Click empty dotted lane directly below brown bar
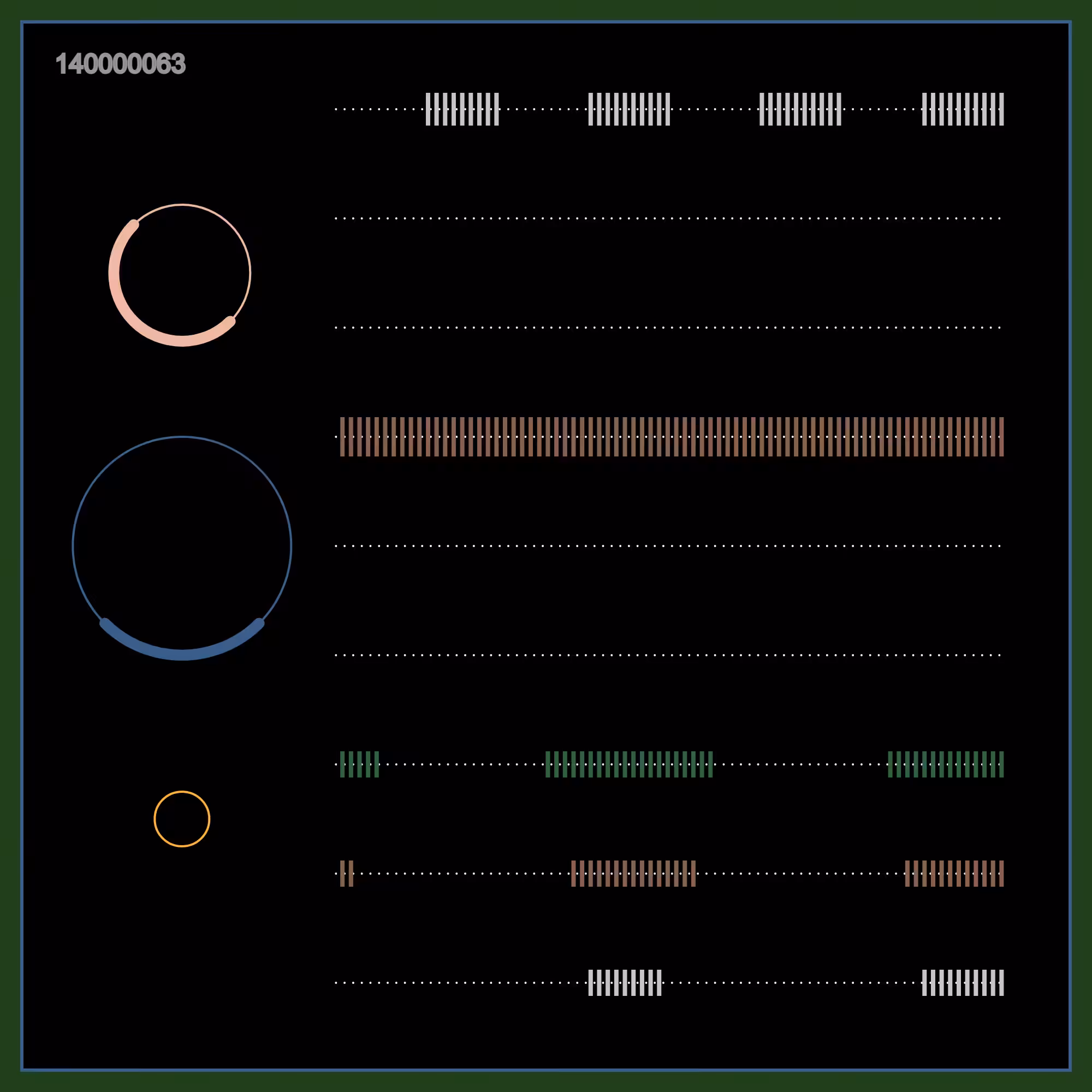1092x1092 pixels. (668, 546)
